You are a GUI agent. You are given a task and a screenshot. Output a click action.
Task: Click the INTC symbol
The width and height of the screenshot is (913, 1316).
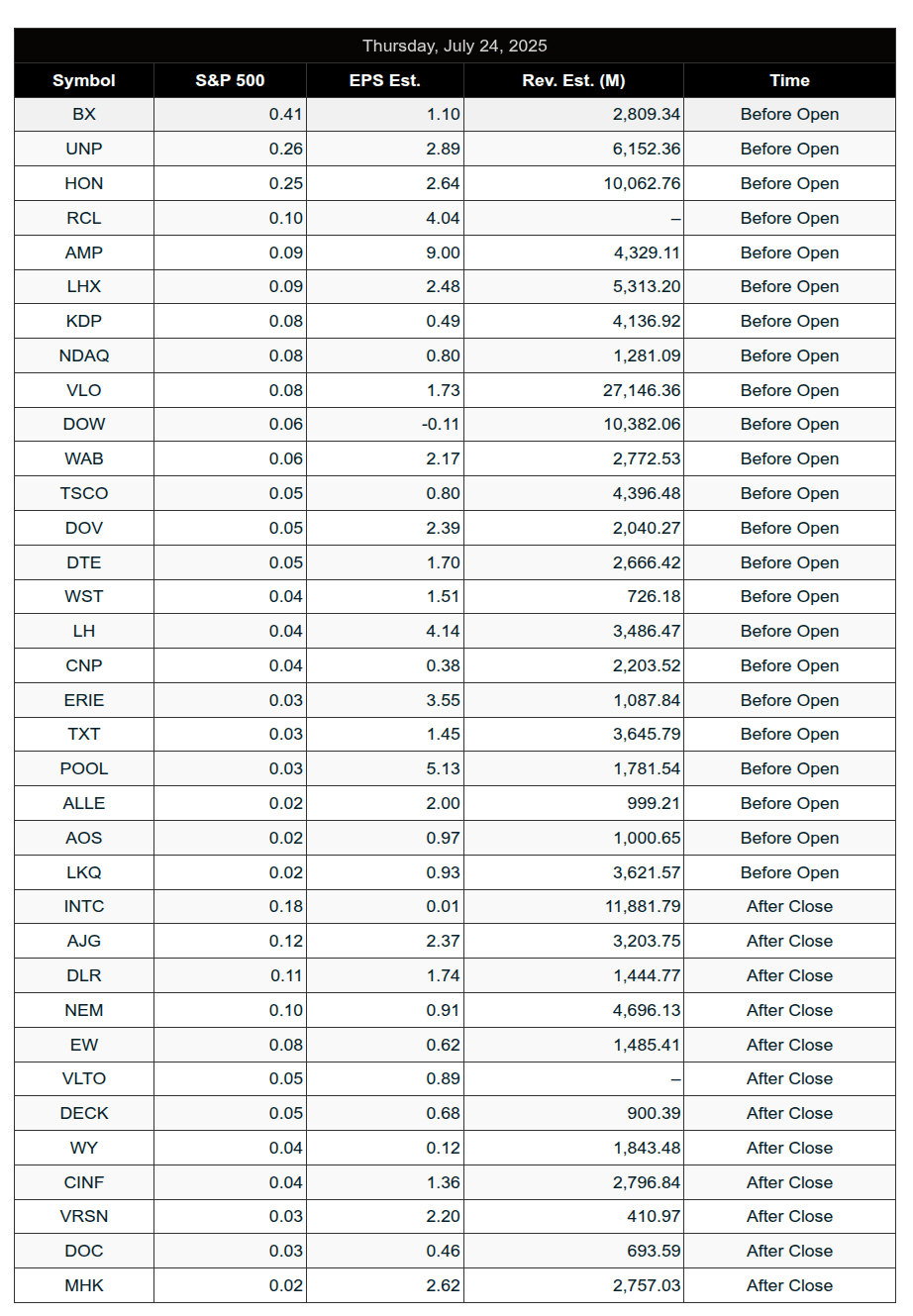tap(84, 906)
